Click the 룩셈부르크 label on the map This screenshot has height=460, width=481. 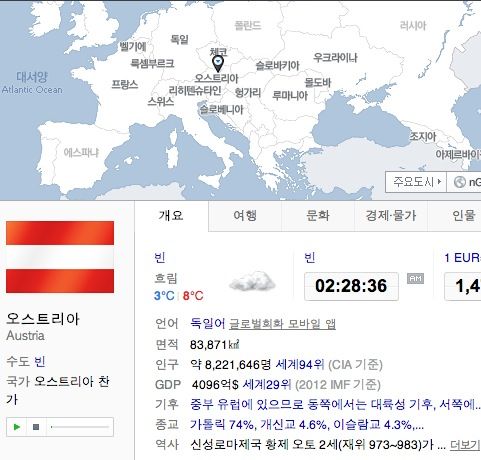point(152,63)
